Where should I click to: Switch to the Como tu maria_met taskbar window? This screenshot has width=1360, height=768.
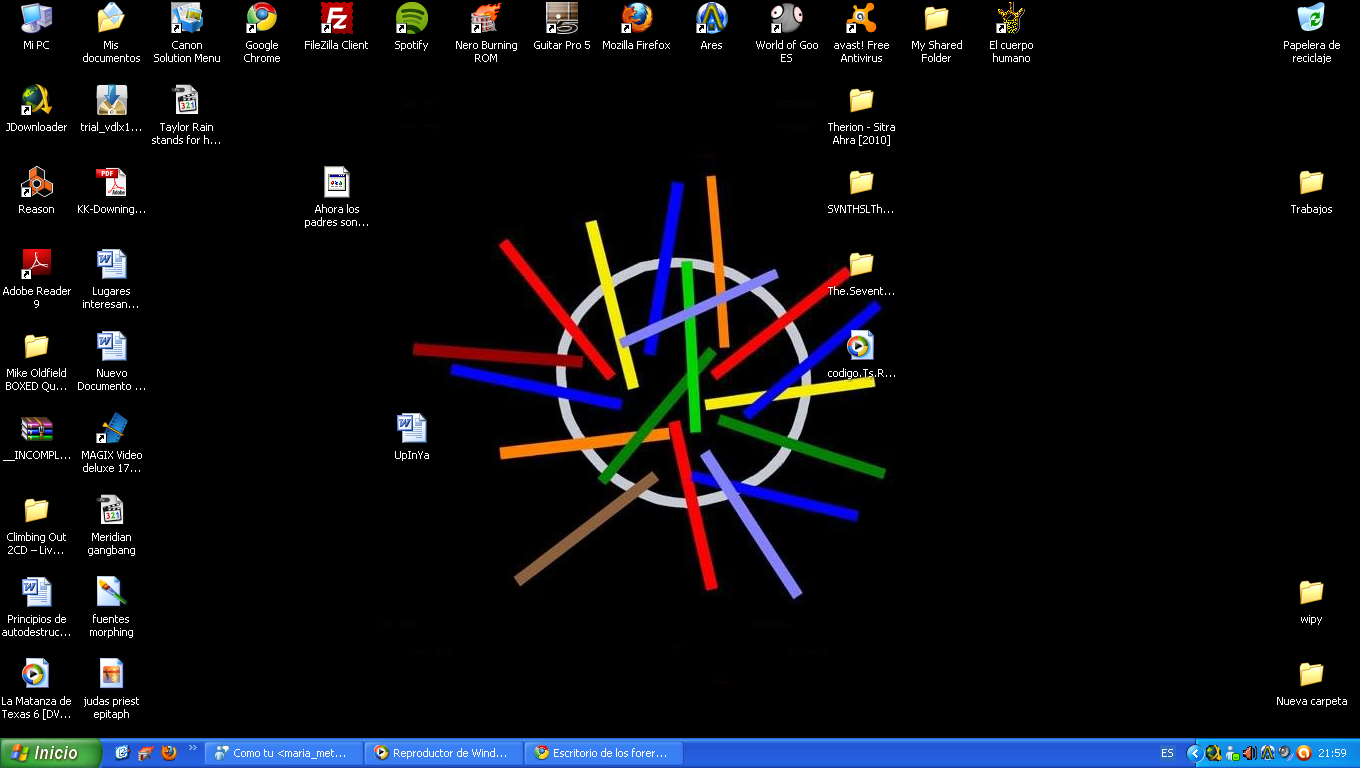283,753
